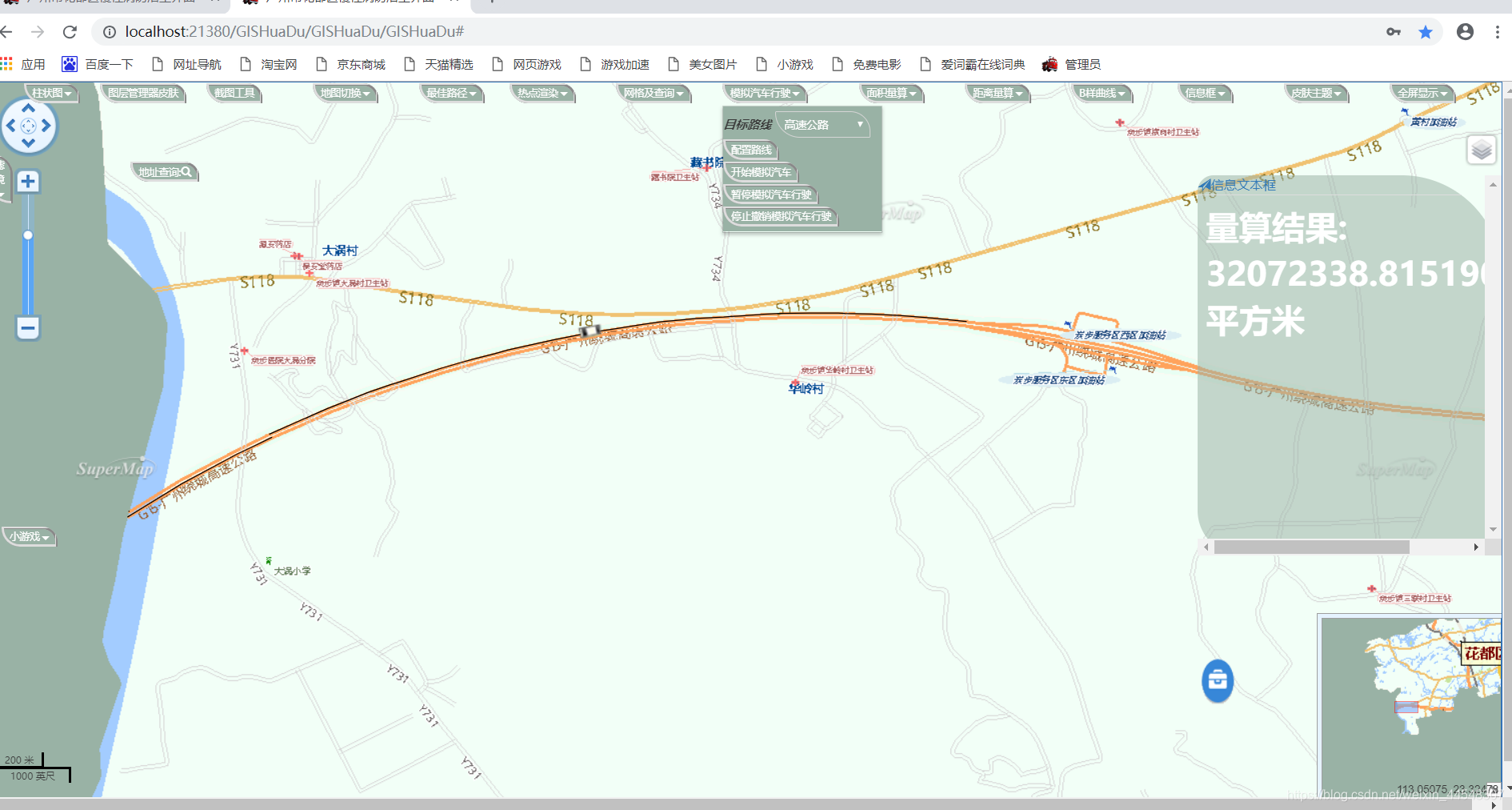
Task: Click the zoom slider track below the handle
Action: [x=28, y=277]
